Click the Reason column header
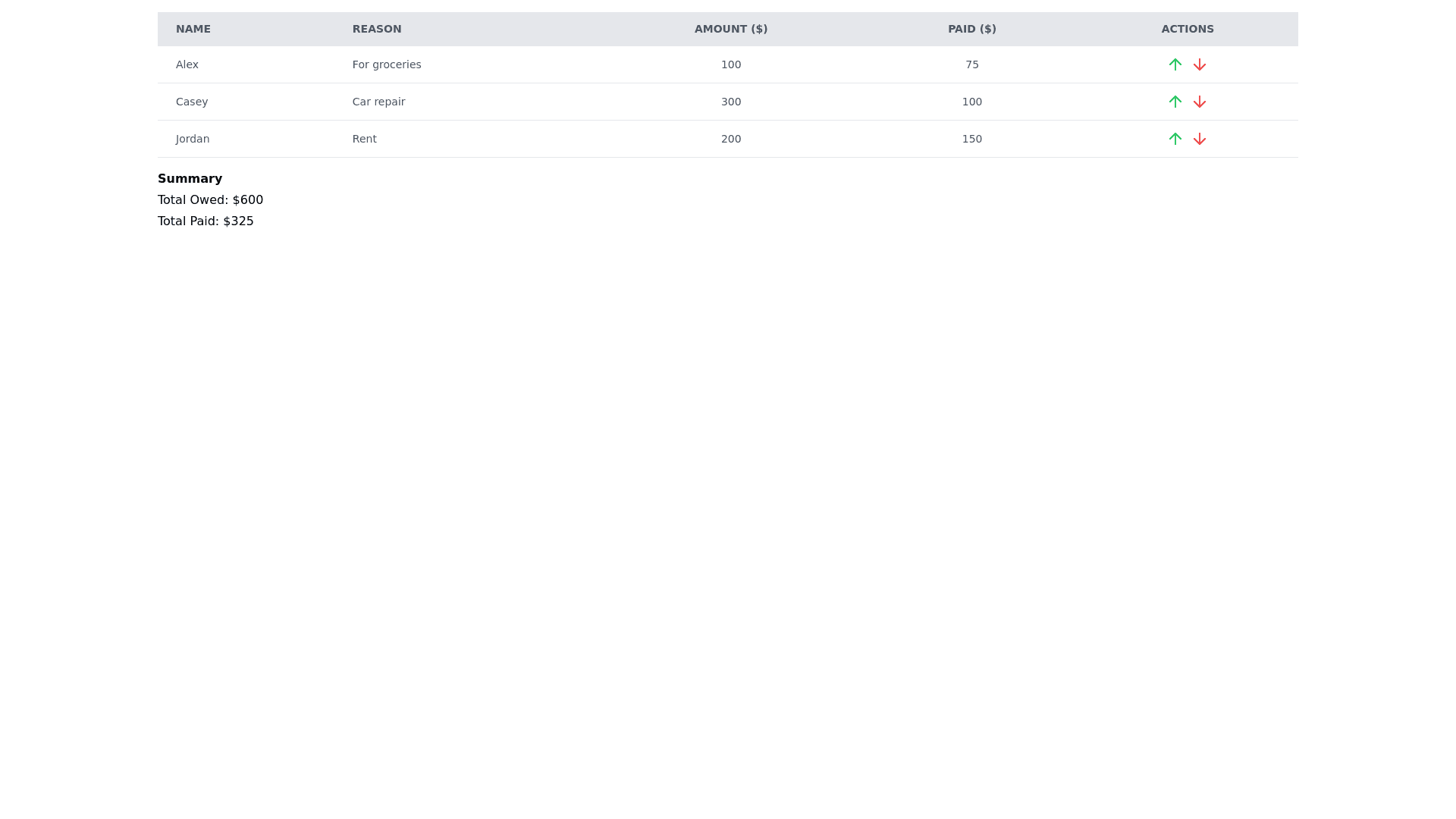Image resolution: width=1456 pixels, height=819 pixels. pyautogui.click(x=377, y=29)
